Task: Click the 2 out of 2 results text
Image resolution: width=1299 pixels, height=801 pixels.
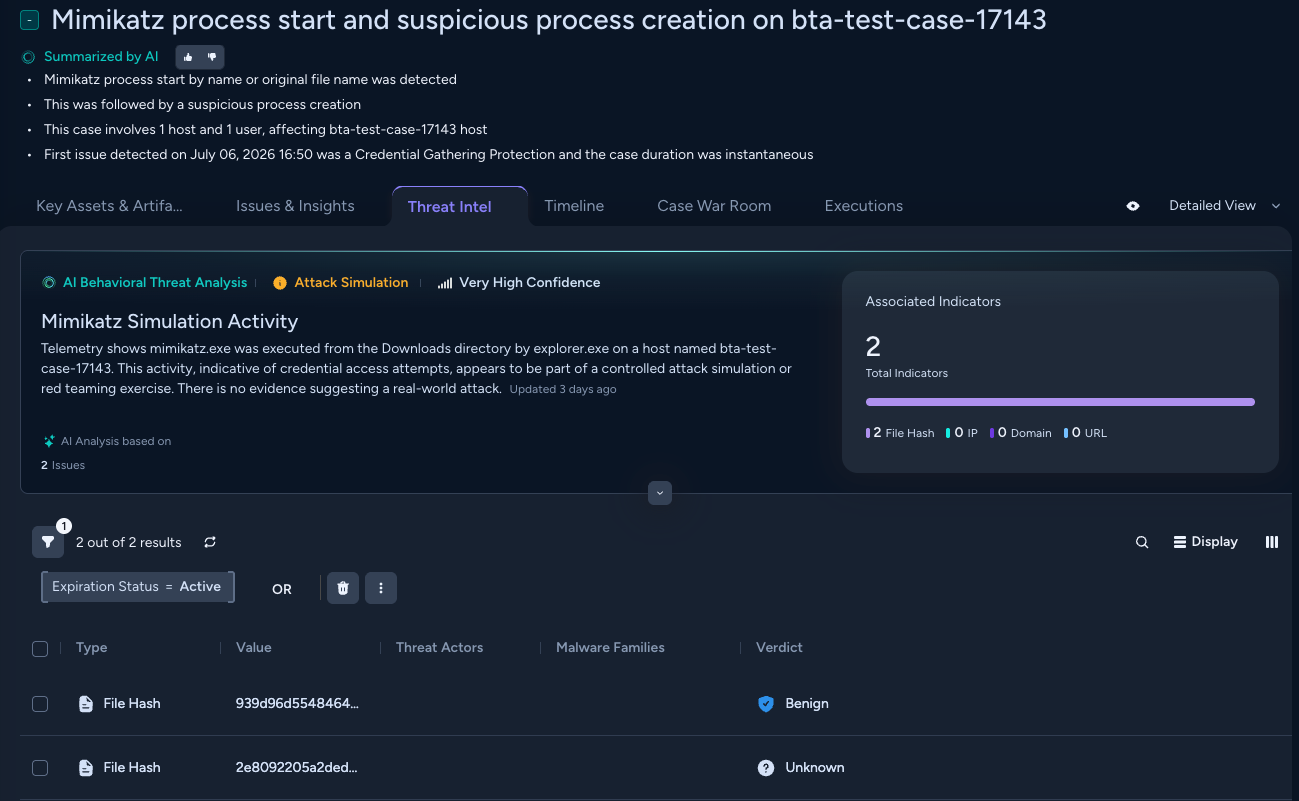Action: (x=129, y=542)
